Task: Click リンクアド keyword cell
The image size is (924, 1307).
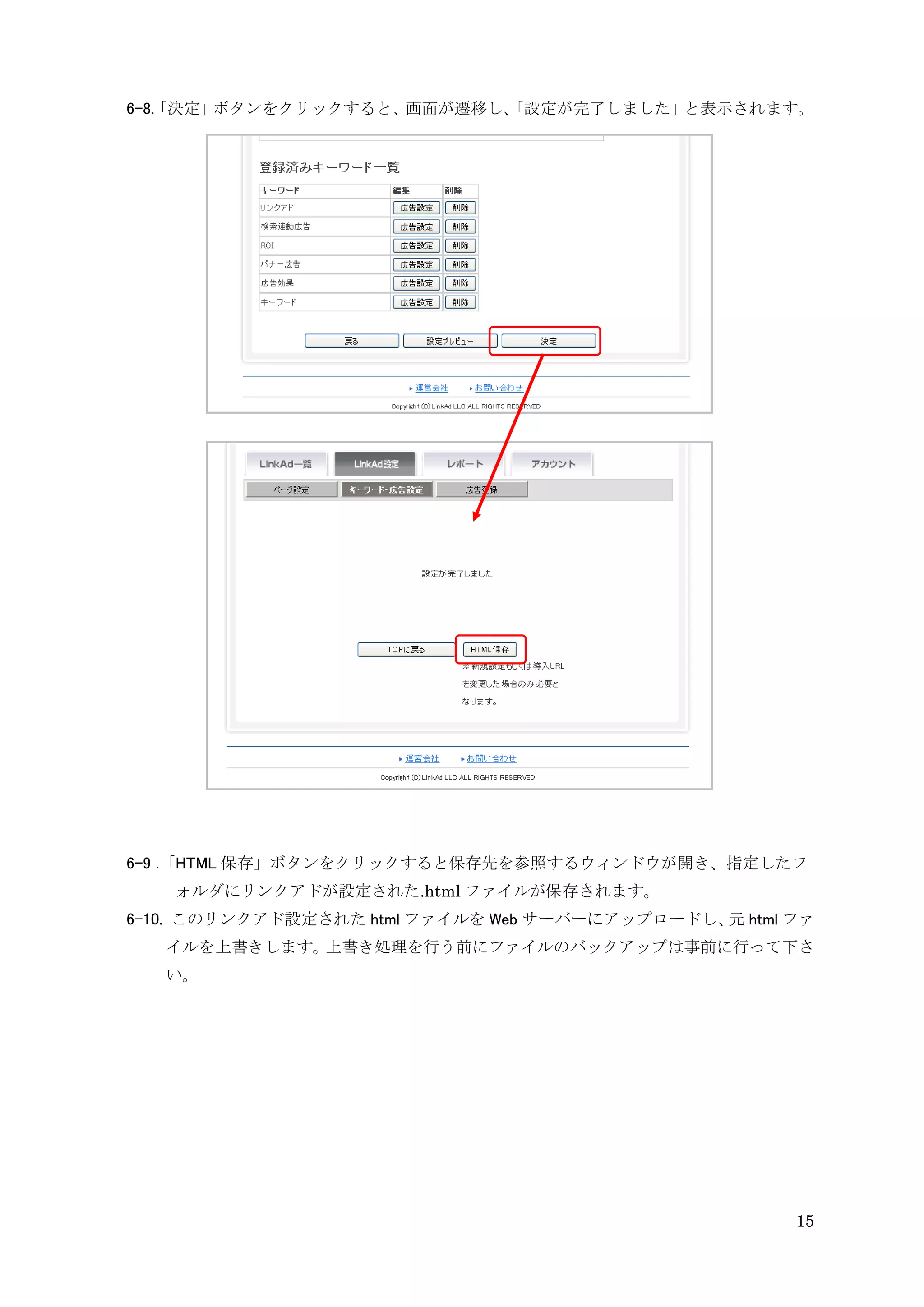Action: [x=324, y=208]
